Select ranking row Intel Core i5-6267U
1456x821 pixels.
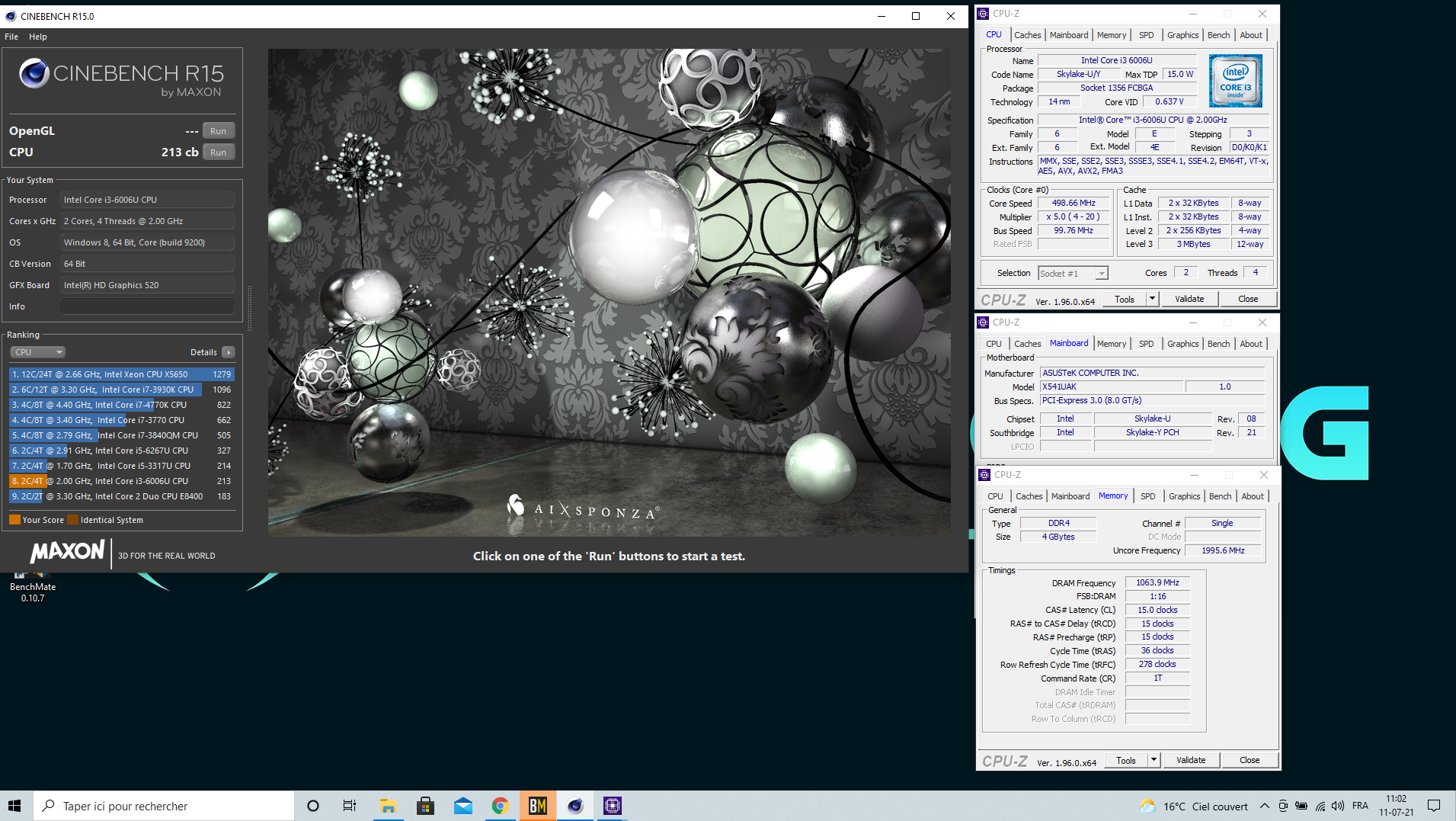tap(122, 451)
